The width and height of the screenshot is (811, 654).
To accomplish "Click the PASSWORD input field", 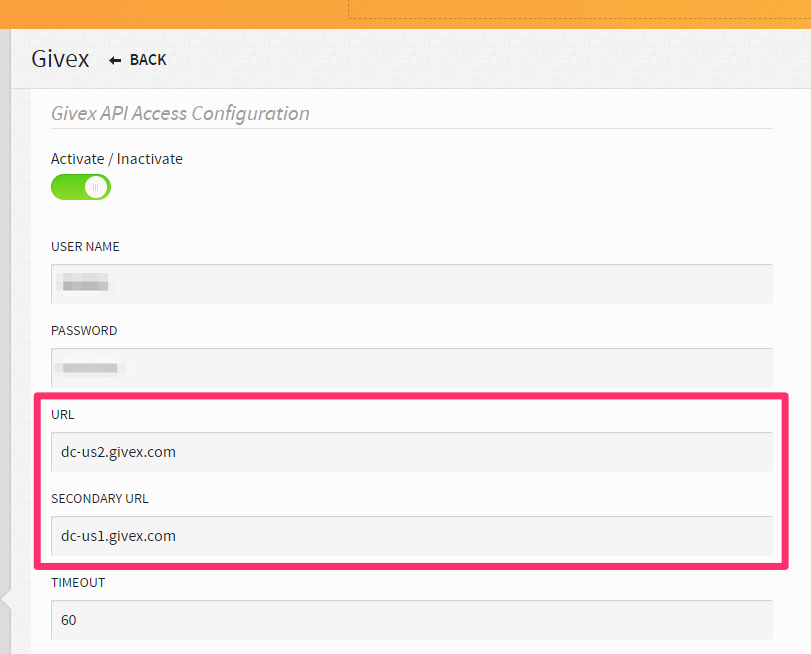I will [x=412, y=368].
